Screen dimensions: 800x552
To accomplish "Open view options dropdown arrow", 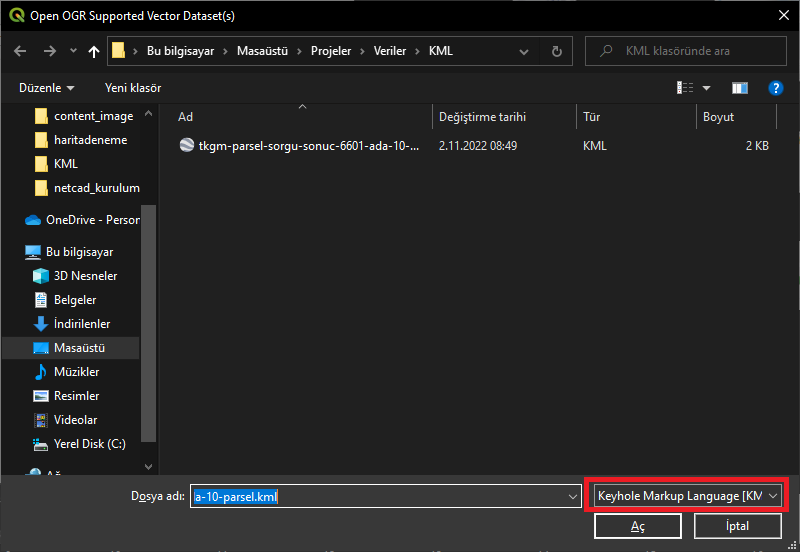I will click(707, 88).
